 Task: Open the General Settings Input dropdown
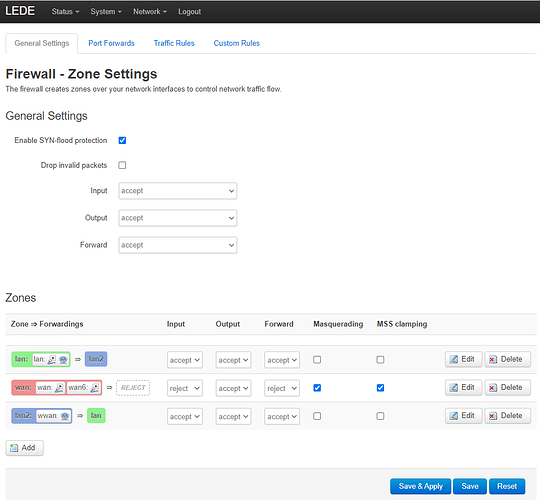tap(178, 191)
